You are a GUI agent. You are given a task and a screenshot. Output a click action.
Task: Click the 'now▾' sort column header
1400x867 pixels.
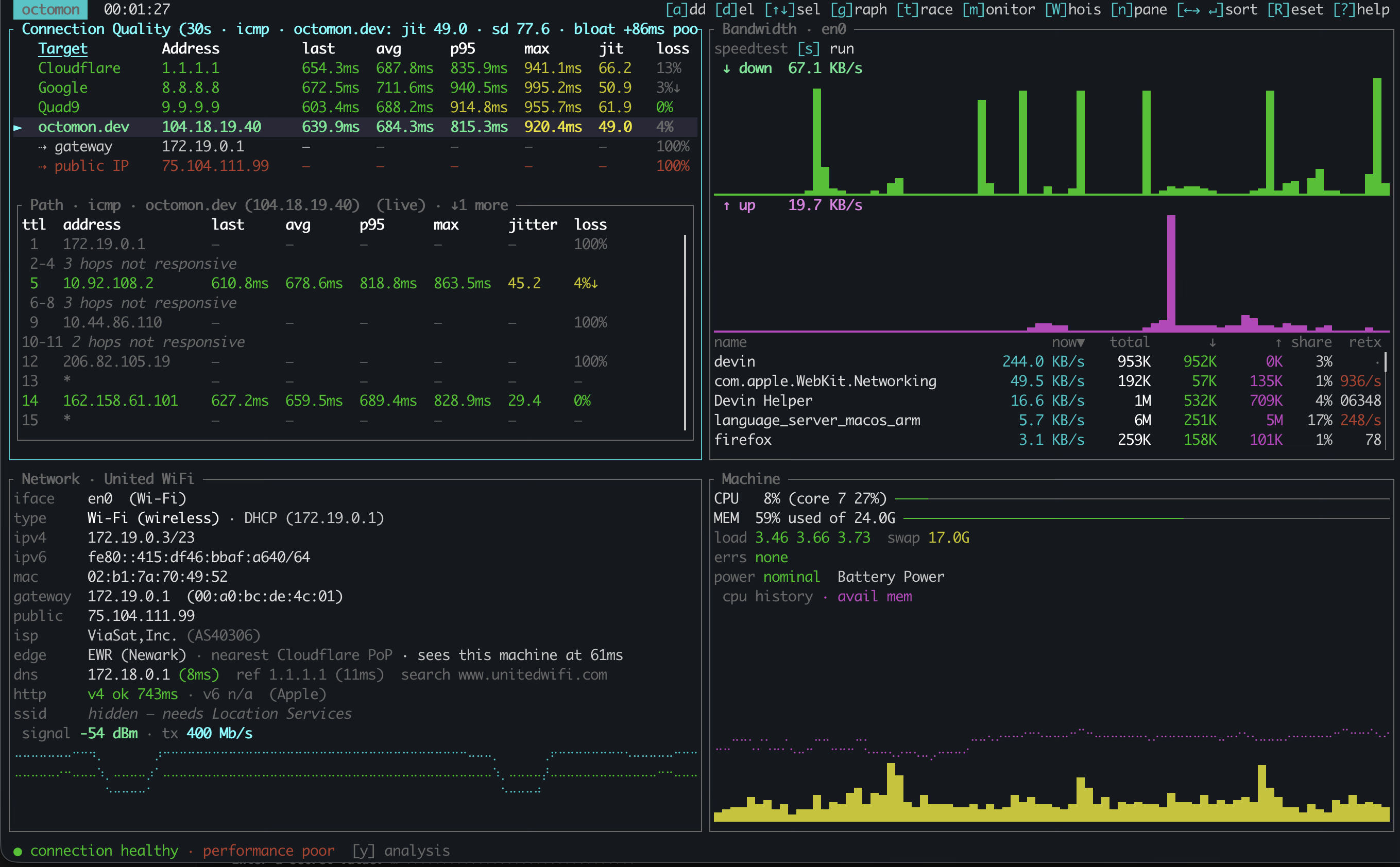pos(1068,342)
